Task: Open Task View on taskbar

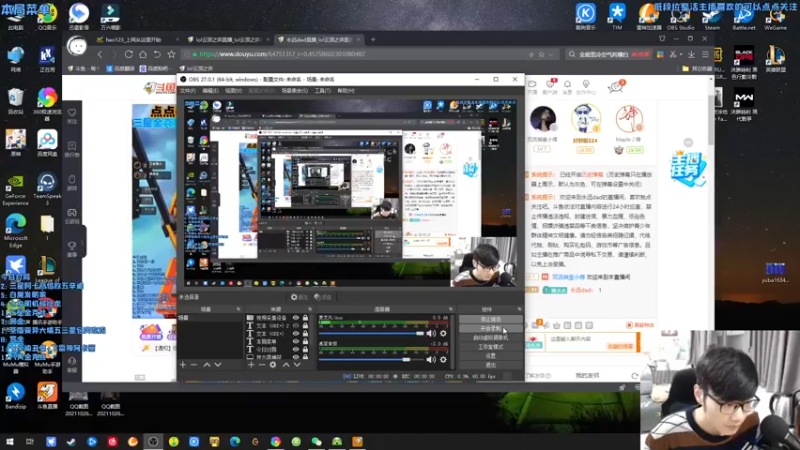Action: click(30, 441)
